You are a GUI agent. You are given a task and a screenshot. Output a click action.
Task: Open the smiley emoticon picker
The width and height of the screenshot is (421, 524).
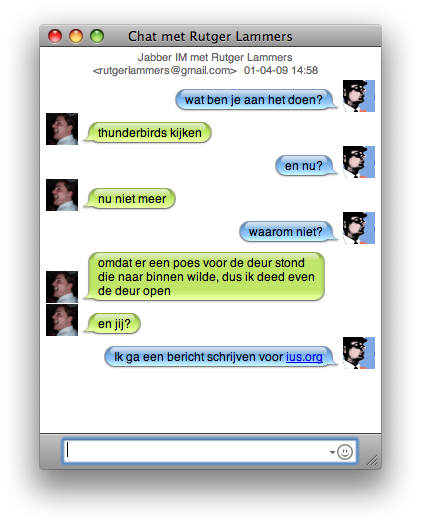tap(345, 452)
